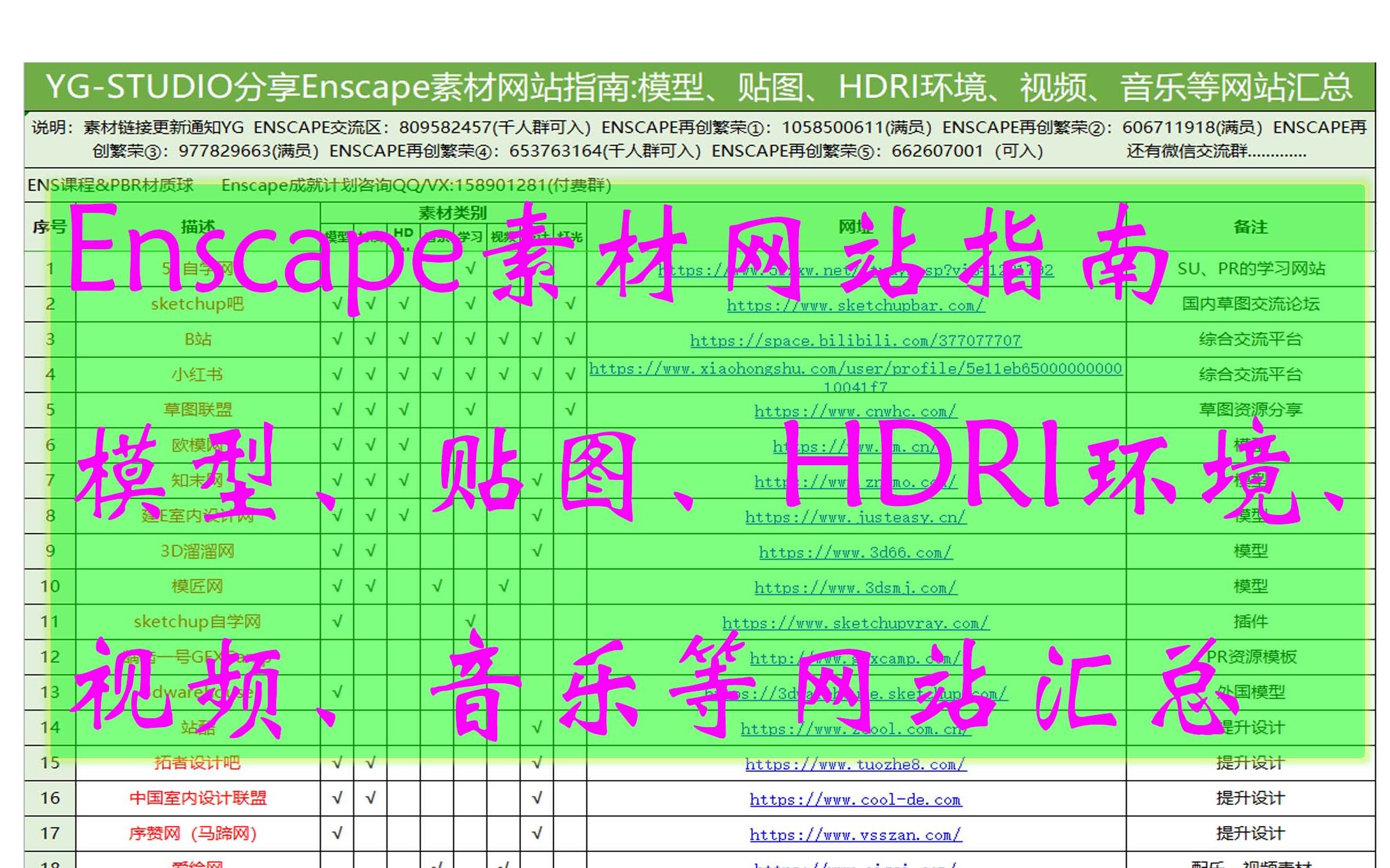
Task: Select the sketchup吧 description cell
Action: (x=198, y=304)
